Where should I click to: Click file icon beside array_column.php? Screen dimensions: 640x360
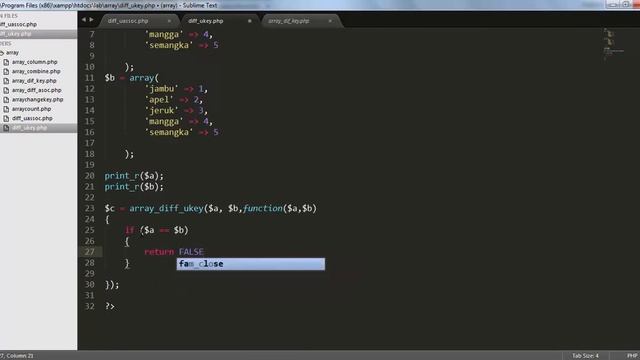click(6, 62)
